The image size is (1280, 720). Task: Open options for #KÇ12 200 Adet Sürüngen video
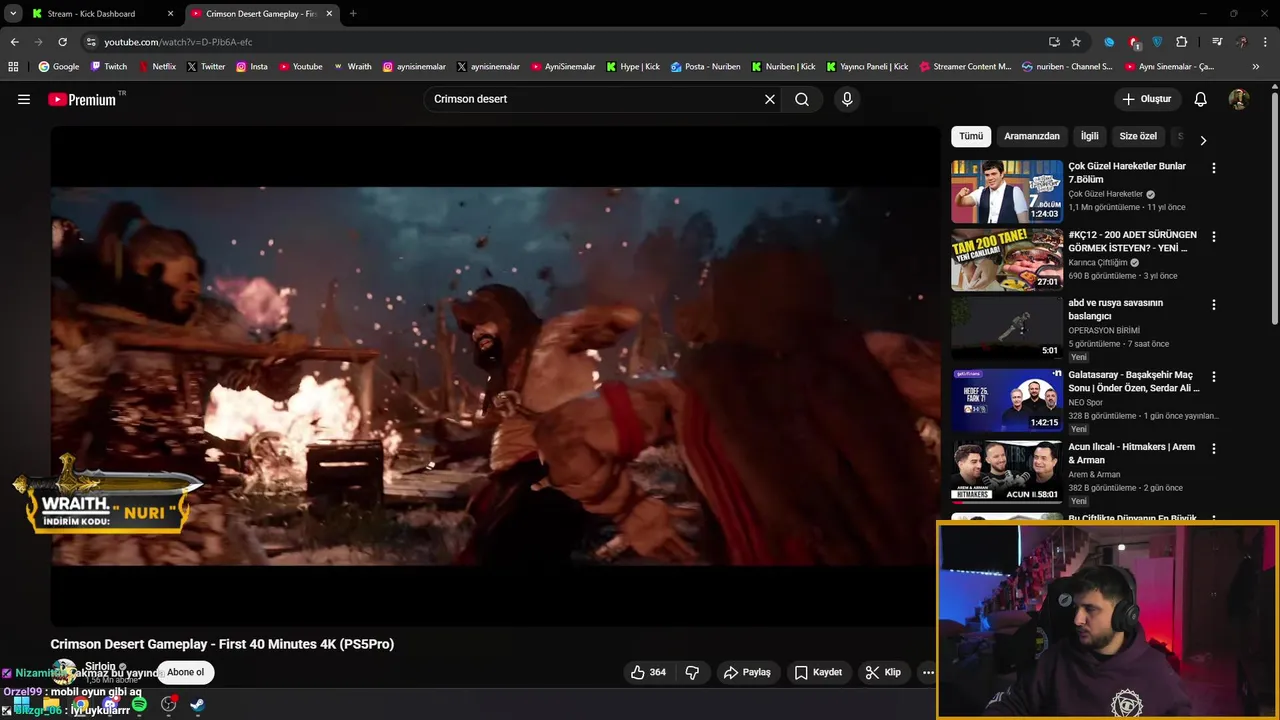[x=1214, y=237]
